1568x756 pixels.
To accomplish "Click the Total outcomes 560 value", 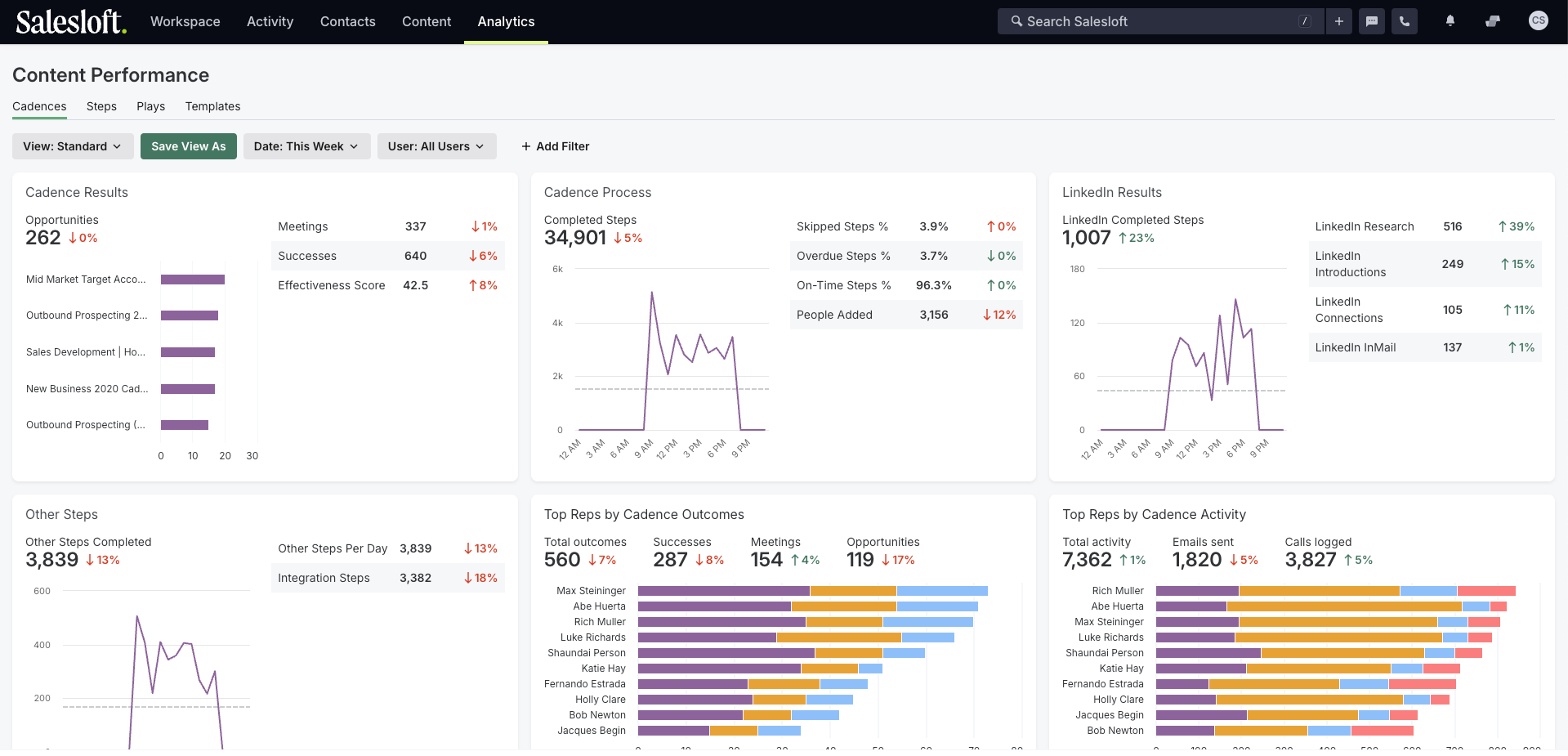I will click(562, 560).
